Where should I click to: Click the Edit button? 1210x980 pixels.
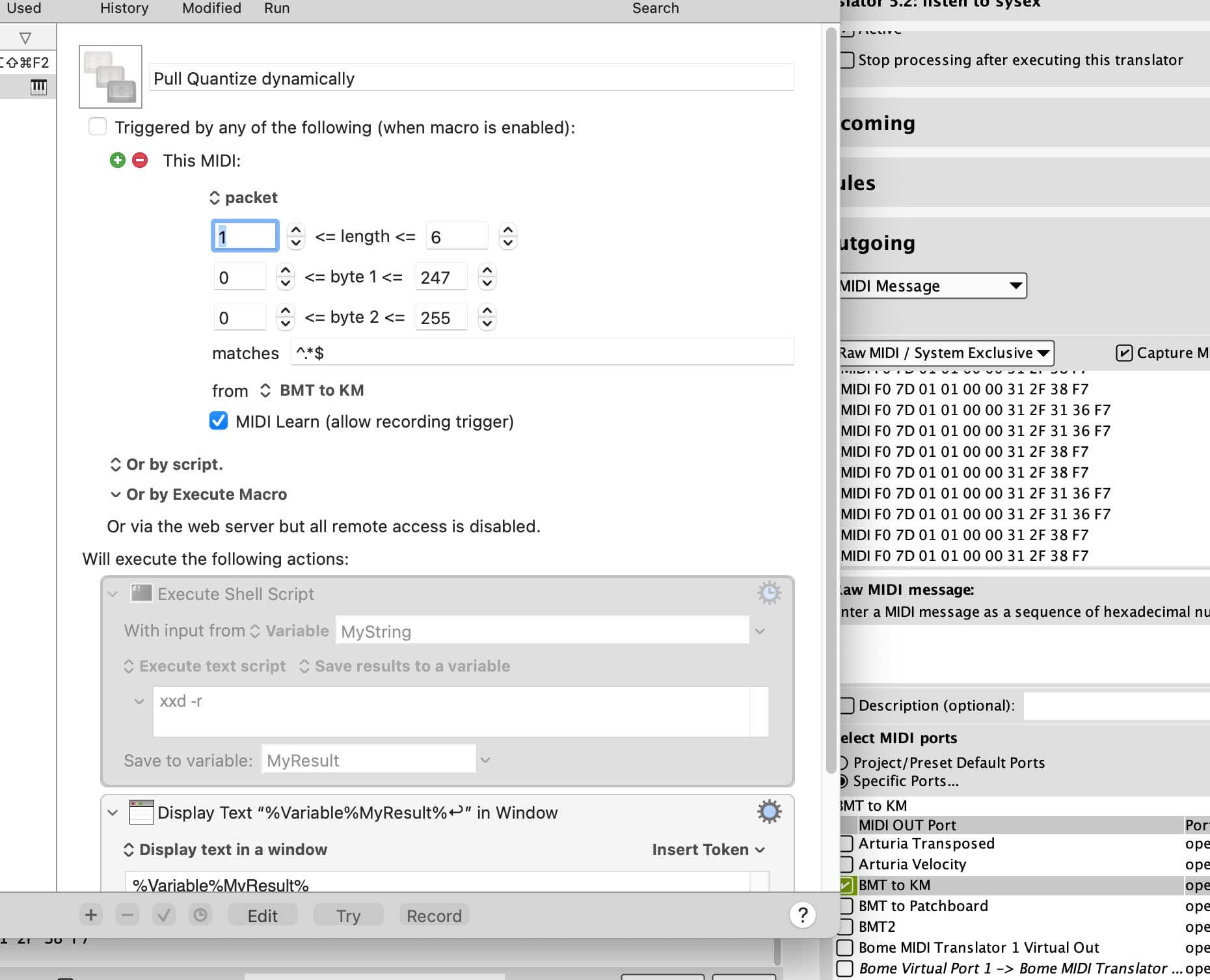(263, 915)
